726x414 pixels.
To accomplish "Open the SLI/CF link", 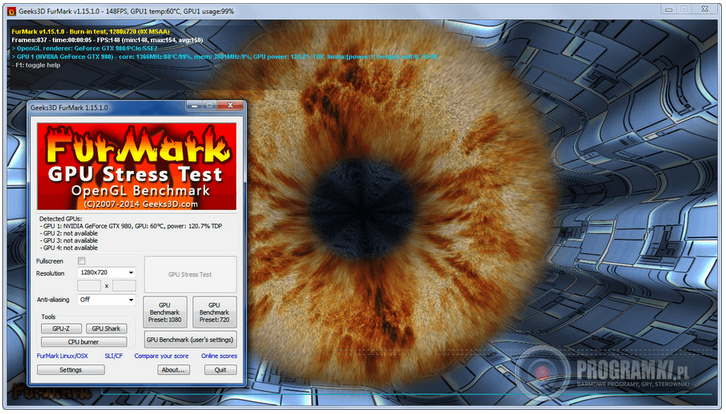I will (113, 356).
